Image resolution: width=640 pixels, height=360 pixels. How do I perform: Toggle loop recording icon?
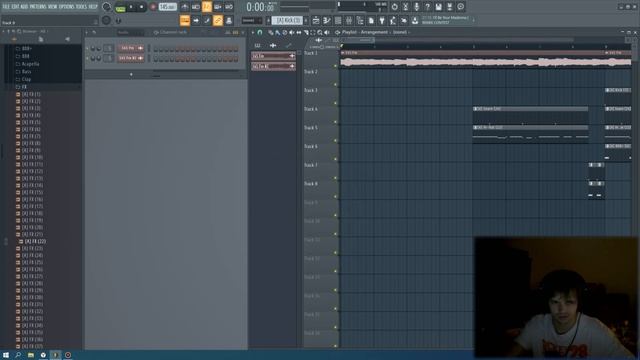[229, 7]
